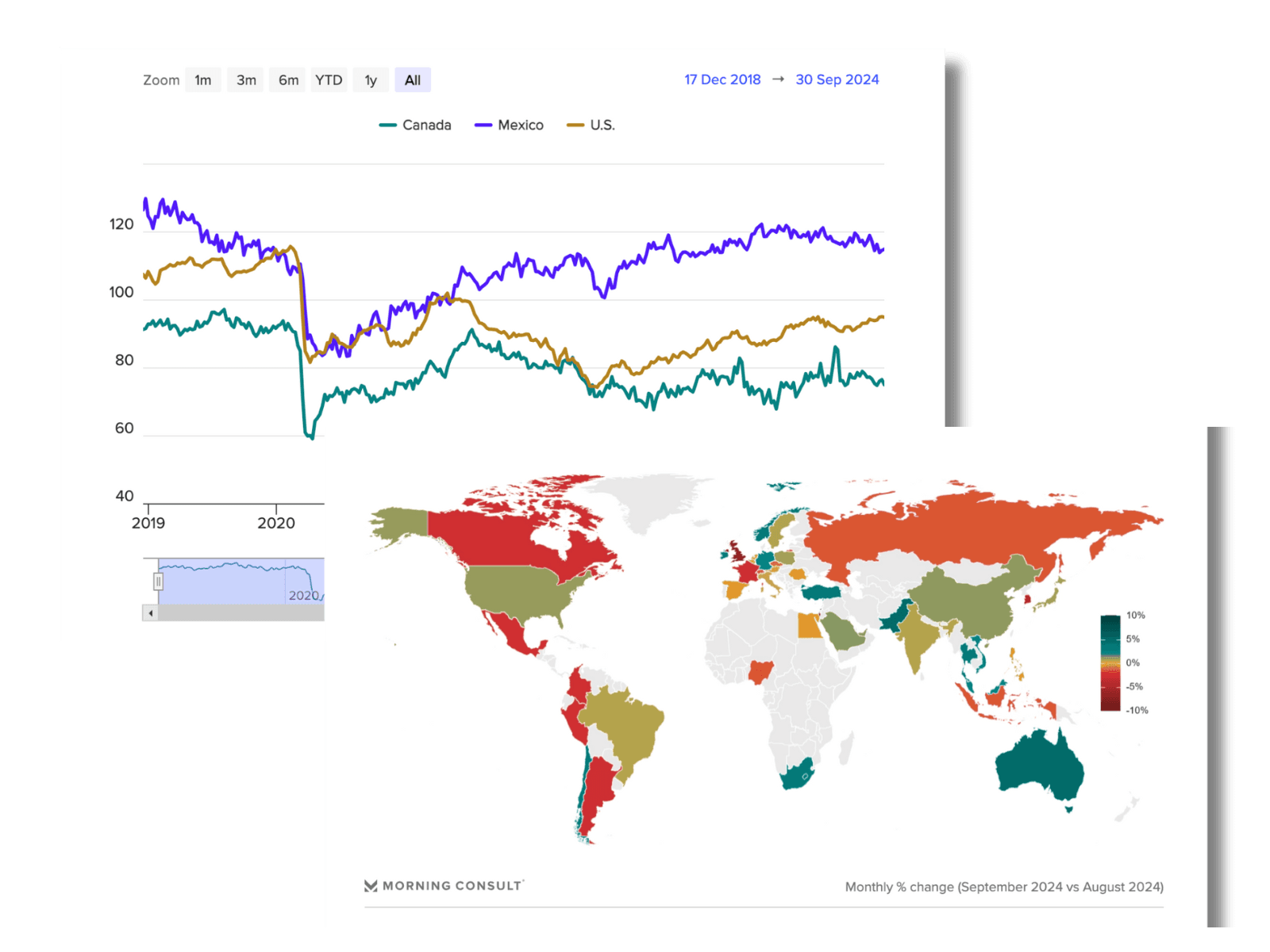The width and height of the screenshot is (1270, 952).
Task: Switch zoom range to 6m
Action: click(288, 80)
